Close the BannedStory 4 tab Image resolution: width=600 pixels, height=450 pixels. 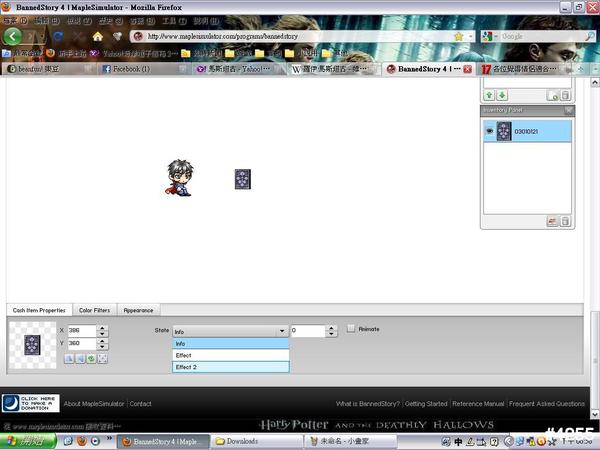467,69
